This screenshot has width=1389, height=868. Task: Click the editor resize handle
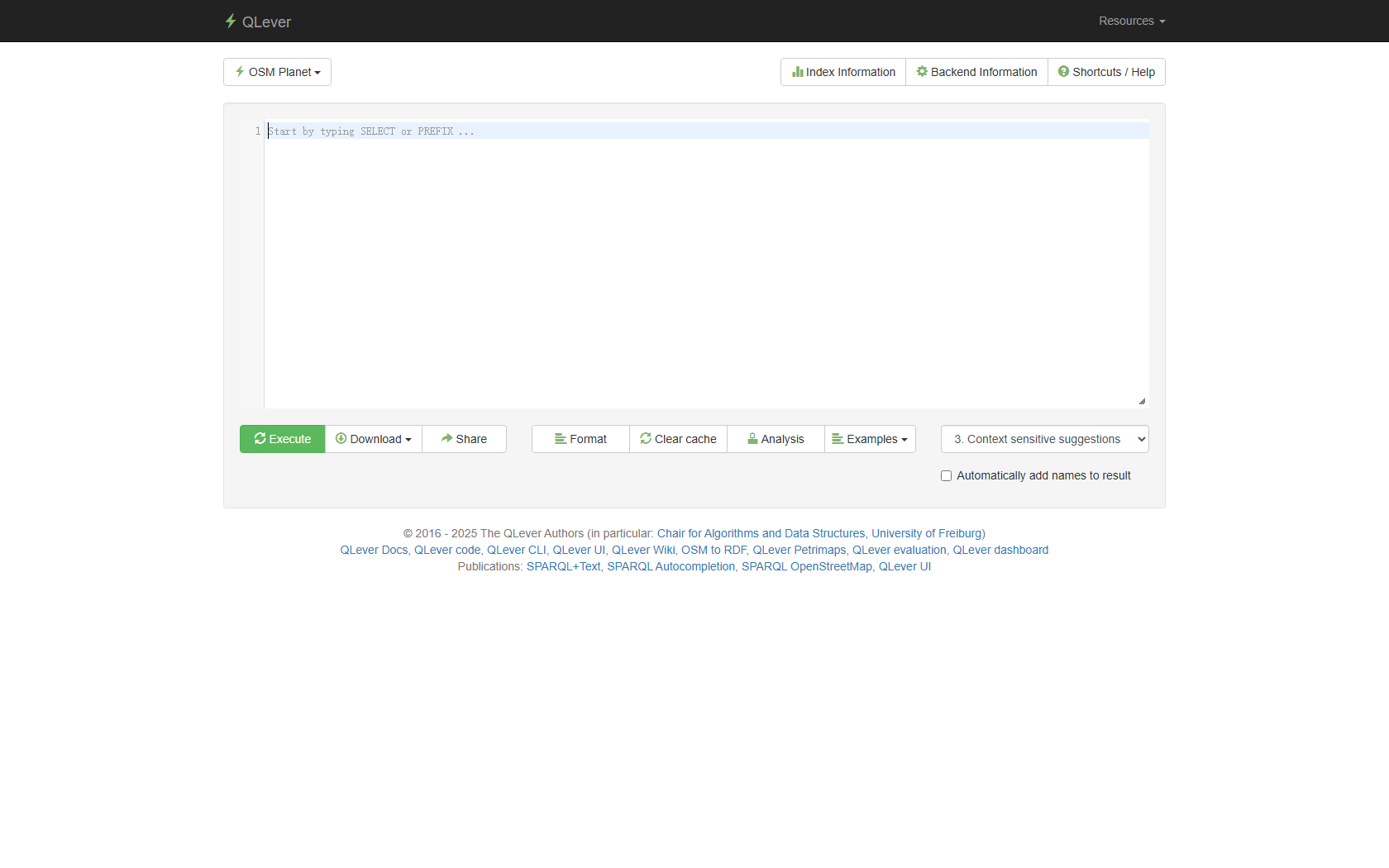click(1142, 401)
